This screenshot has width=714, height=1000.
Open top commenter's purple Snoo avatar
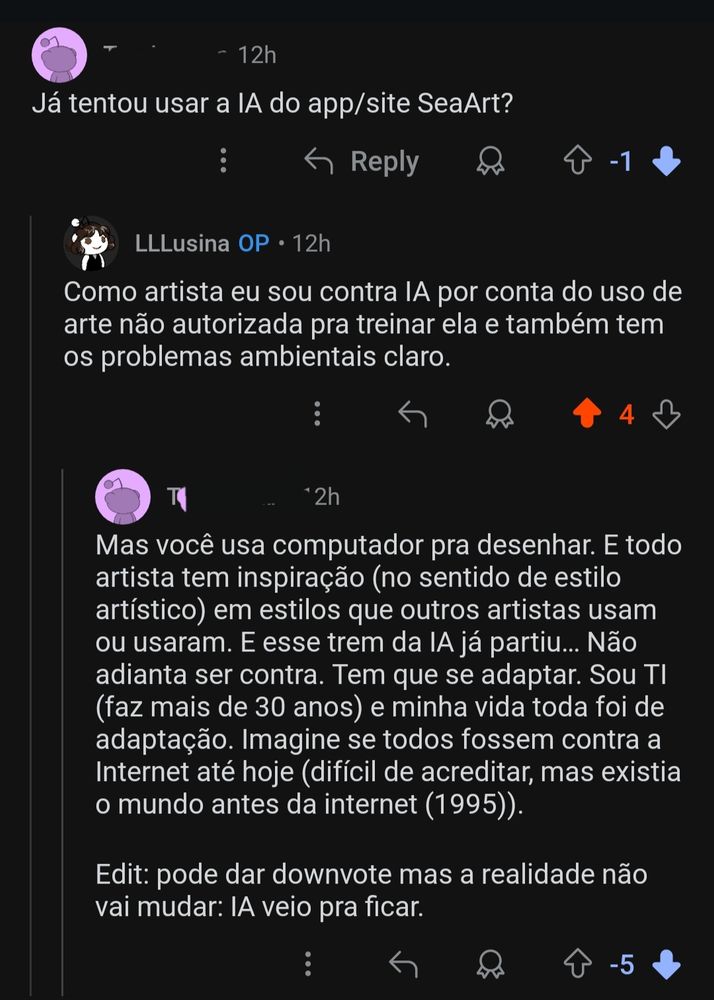[59, 55]
